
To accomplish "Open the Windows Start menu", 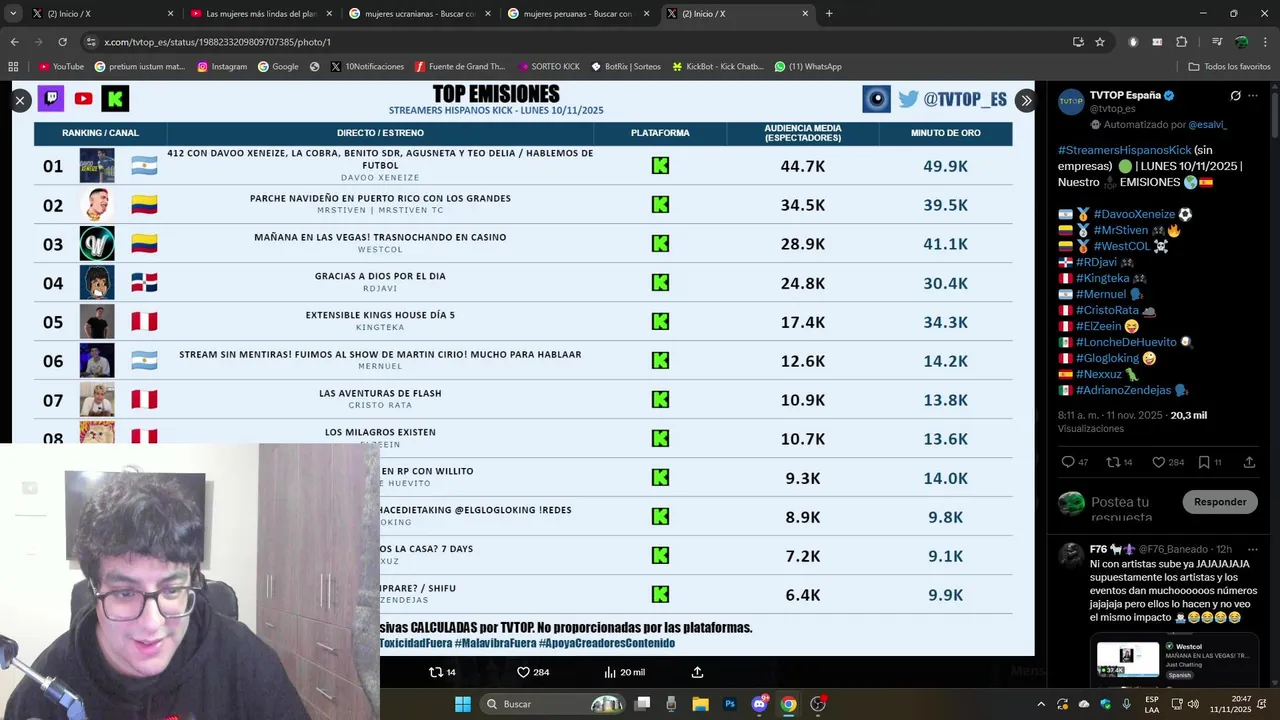I will click(x=463, y=704).
